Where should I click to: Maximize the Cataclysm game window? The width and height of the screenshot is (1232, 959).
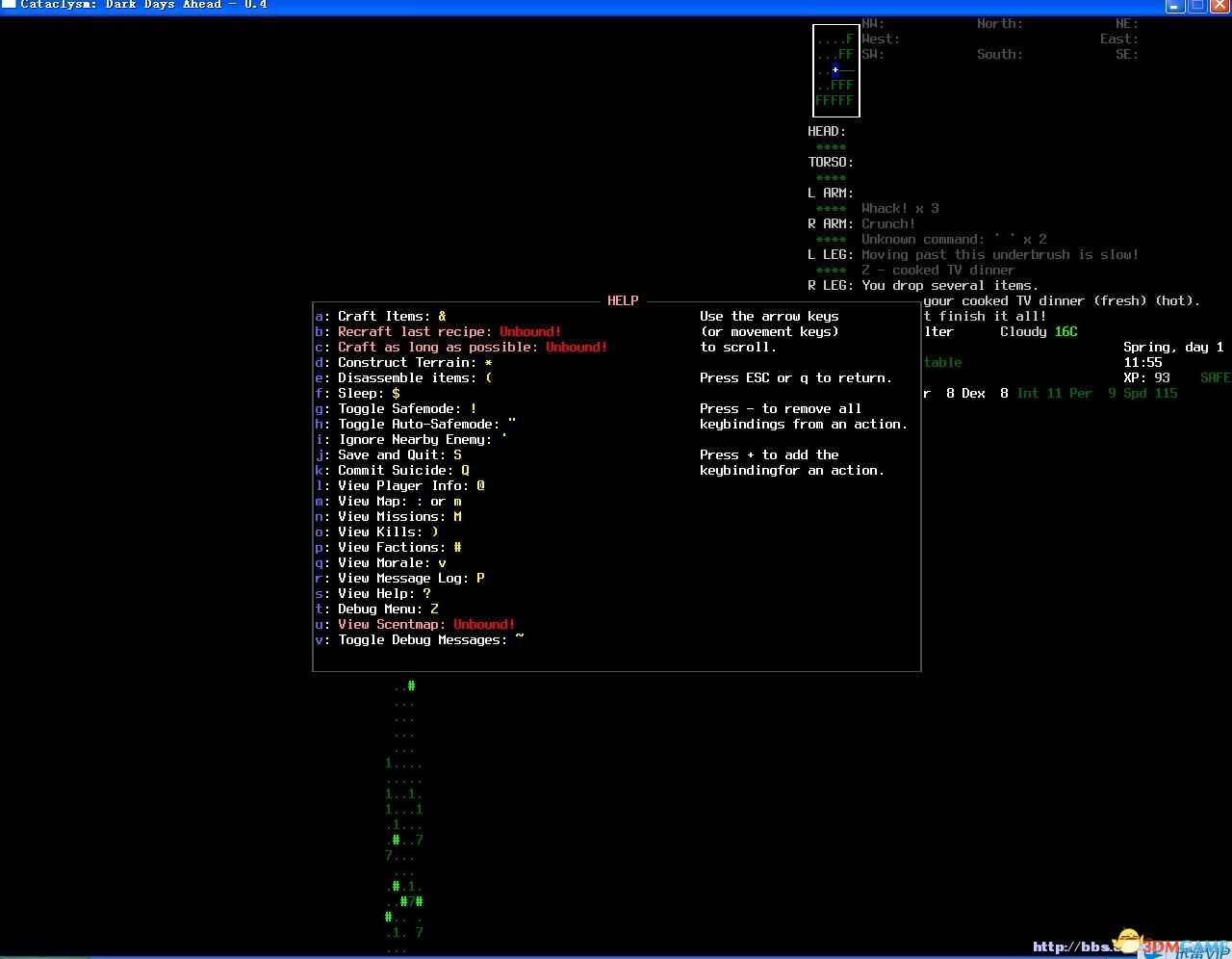click(1197, 5)
